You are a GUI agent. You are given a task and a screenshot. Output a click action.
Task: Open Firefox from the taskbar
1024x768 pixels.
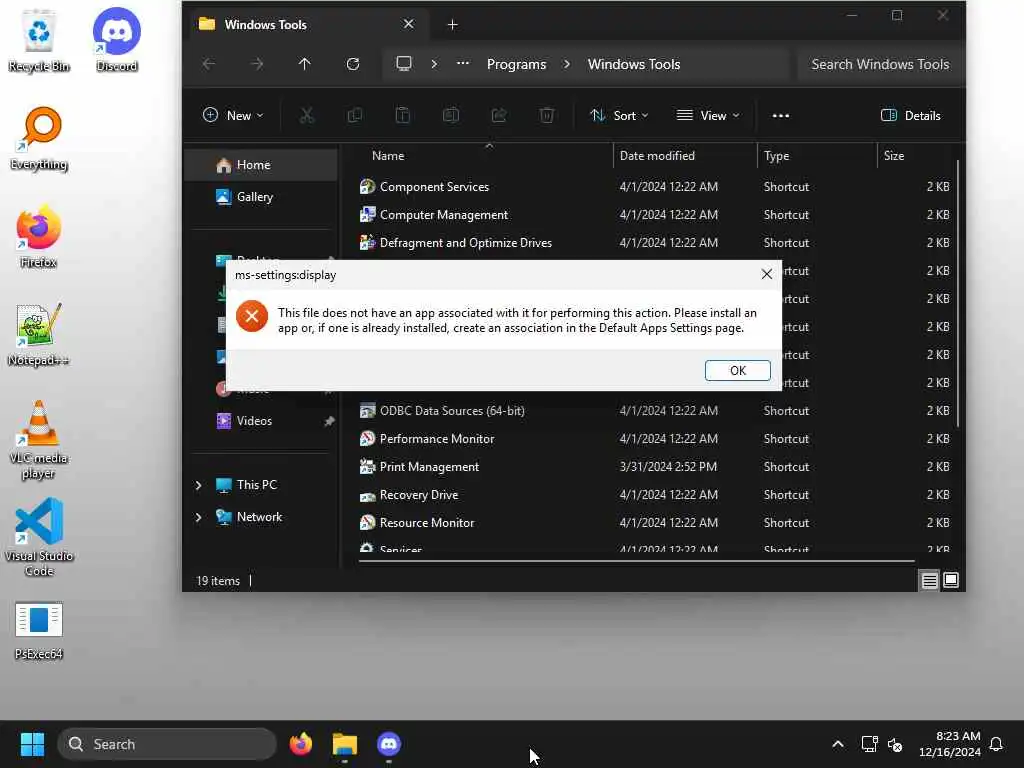coord(300,744)
